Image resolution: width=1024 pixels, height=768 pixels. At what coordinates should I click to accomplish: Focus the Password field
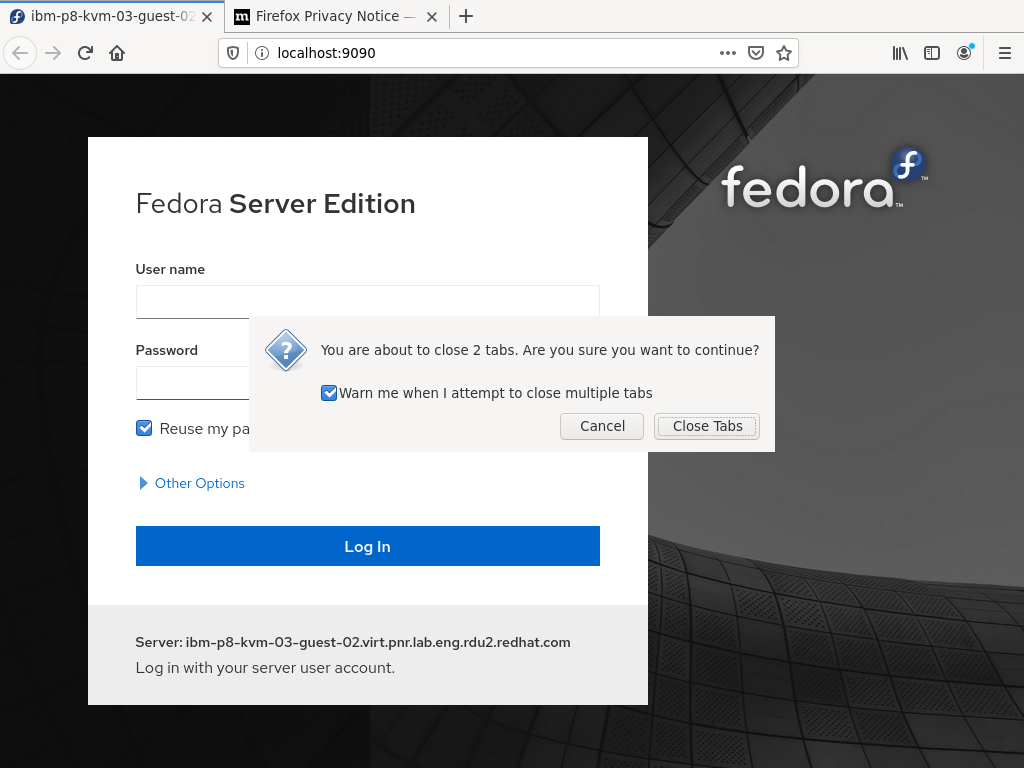193,383
